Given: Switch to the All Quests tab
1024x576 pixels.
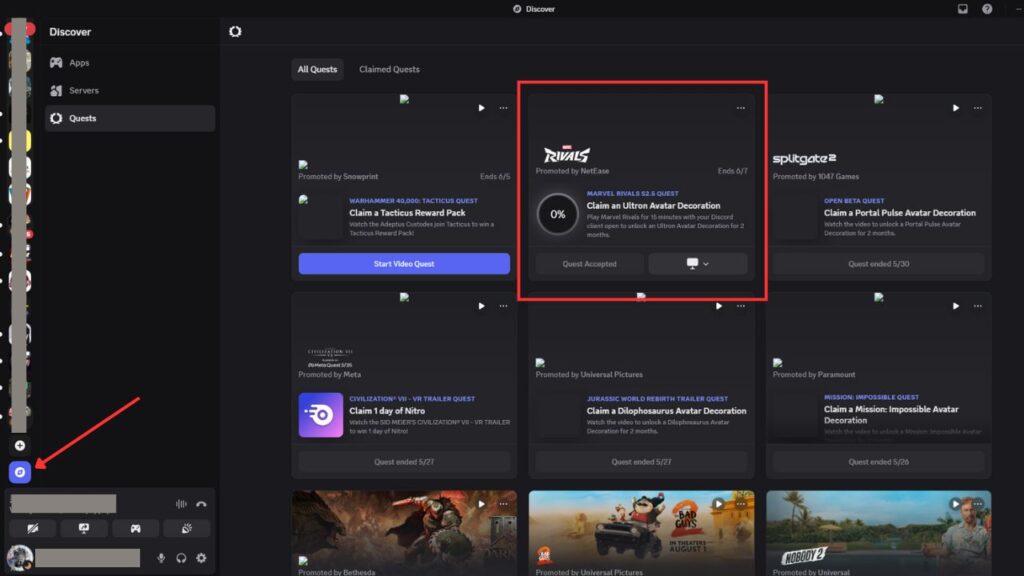Looking at the screenshot, I should click(x=317, y=69).
